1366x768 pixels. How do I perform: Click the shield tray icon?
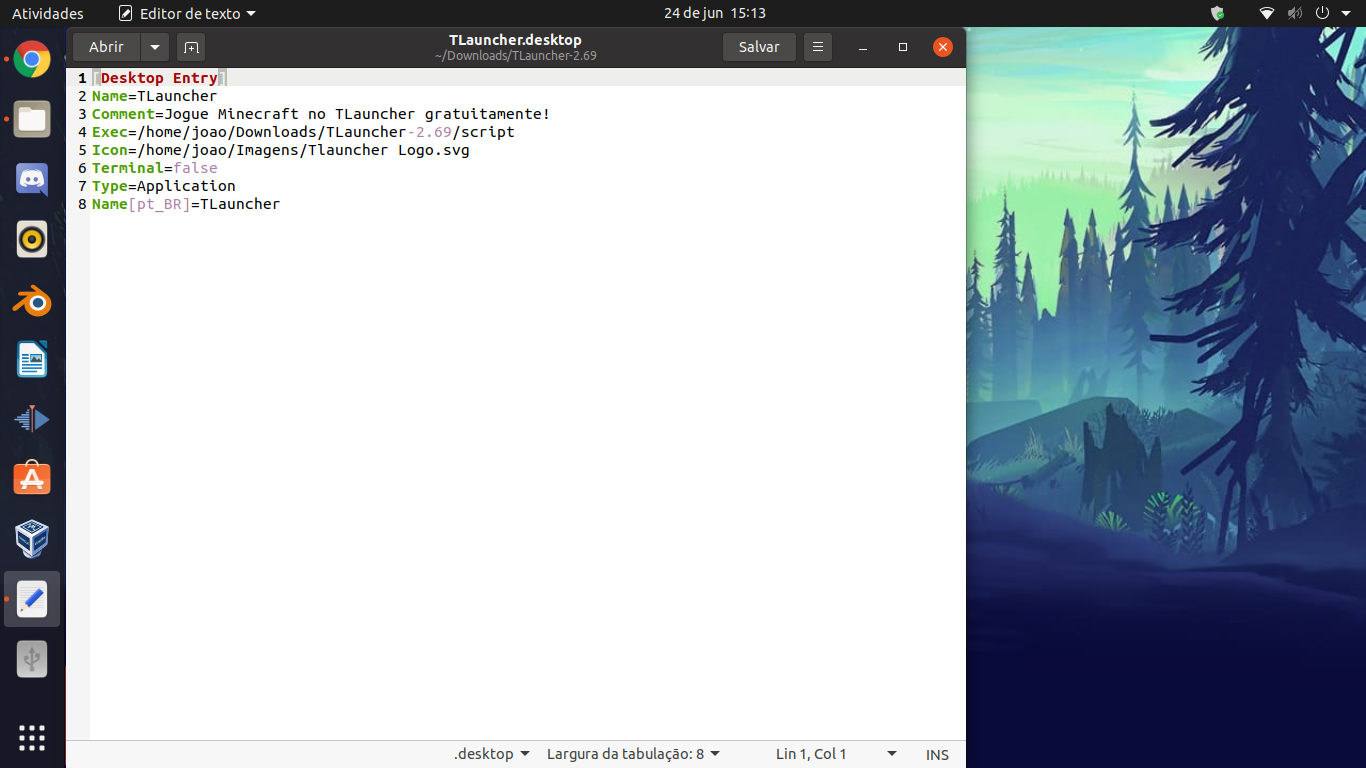coord(1217,13)
